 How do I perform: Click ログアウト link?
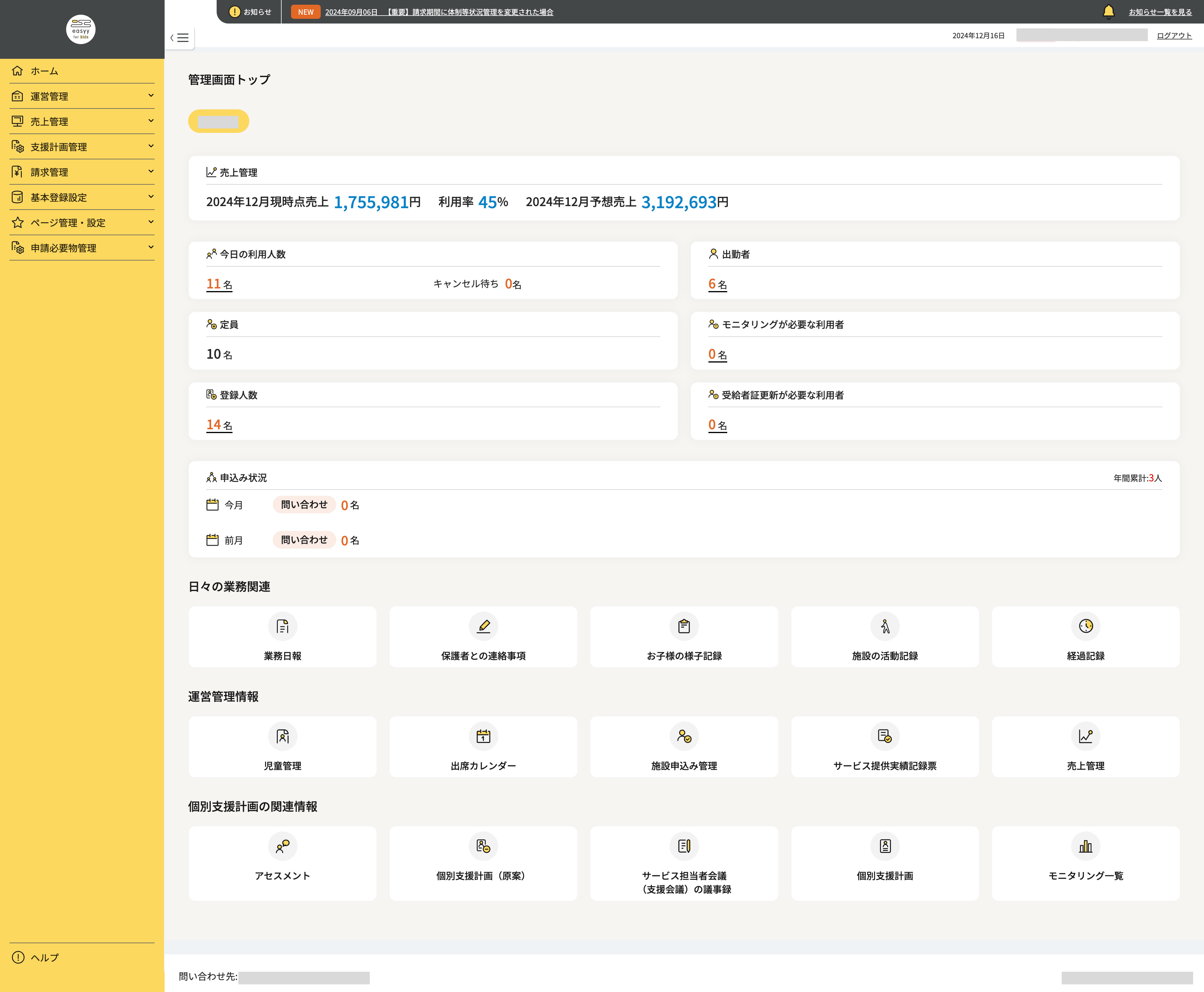pos(1174,35)
